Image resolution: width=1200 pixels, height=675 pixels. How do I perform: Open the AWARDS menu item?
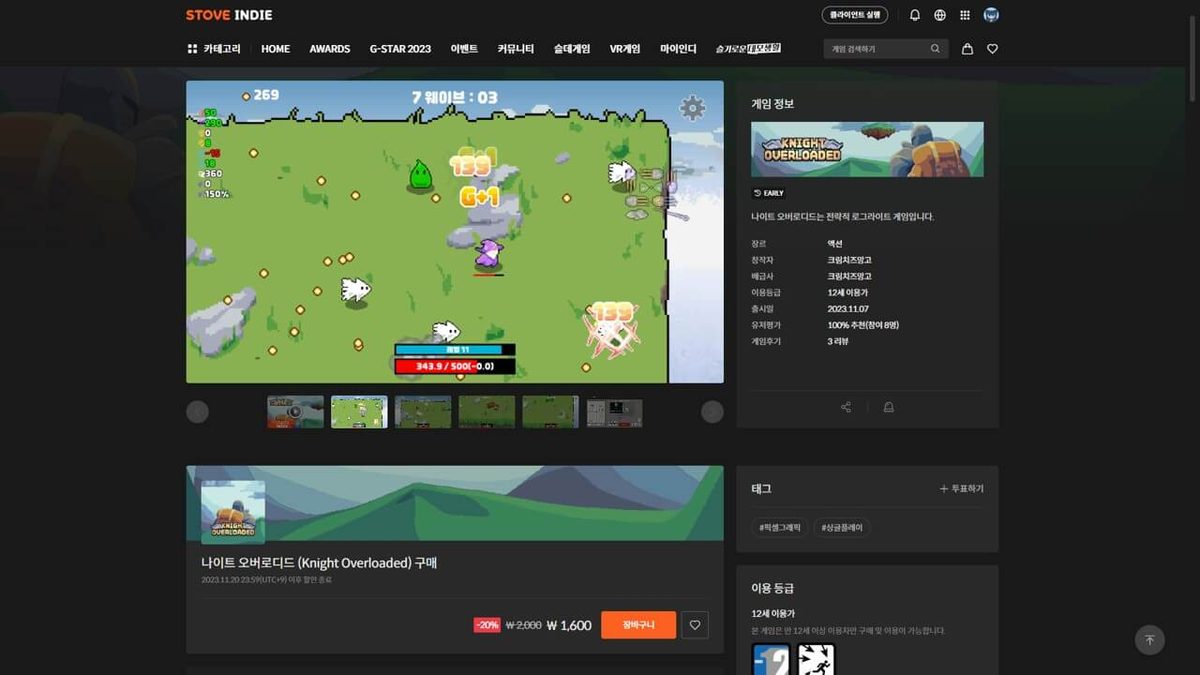pos(330,49)
